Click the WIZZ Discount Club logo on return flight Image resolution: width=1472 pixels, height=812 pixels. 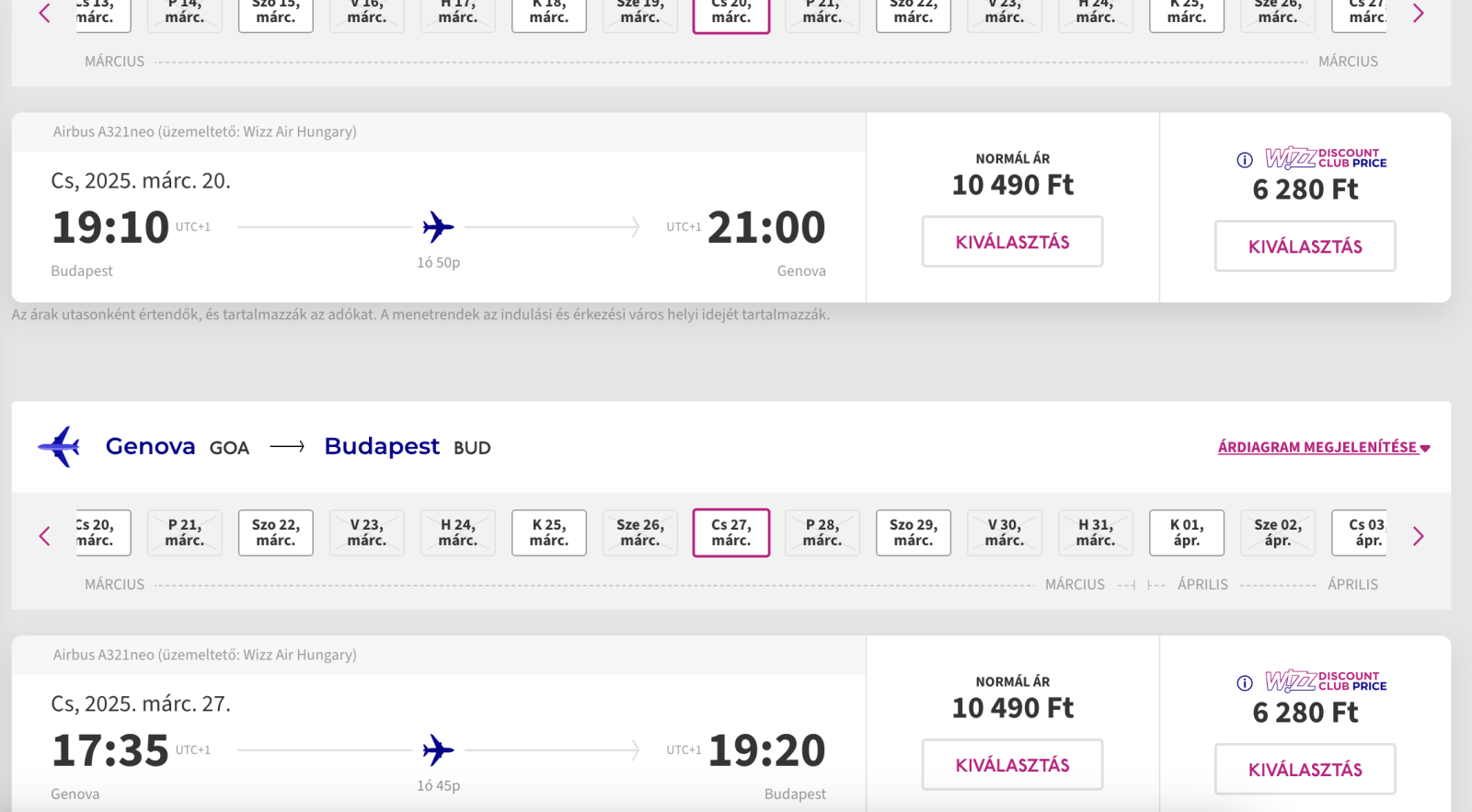(x=1326, y=680)
